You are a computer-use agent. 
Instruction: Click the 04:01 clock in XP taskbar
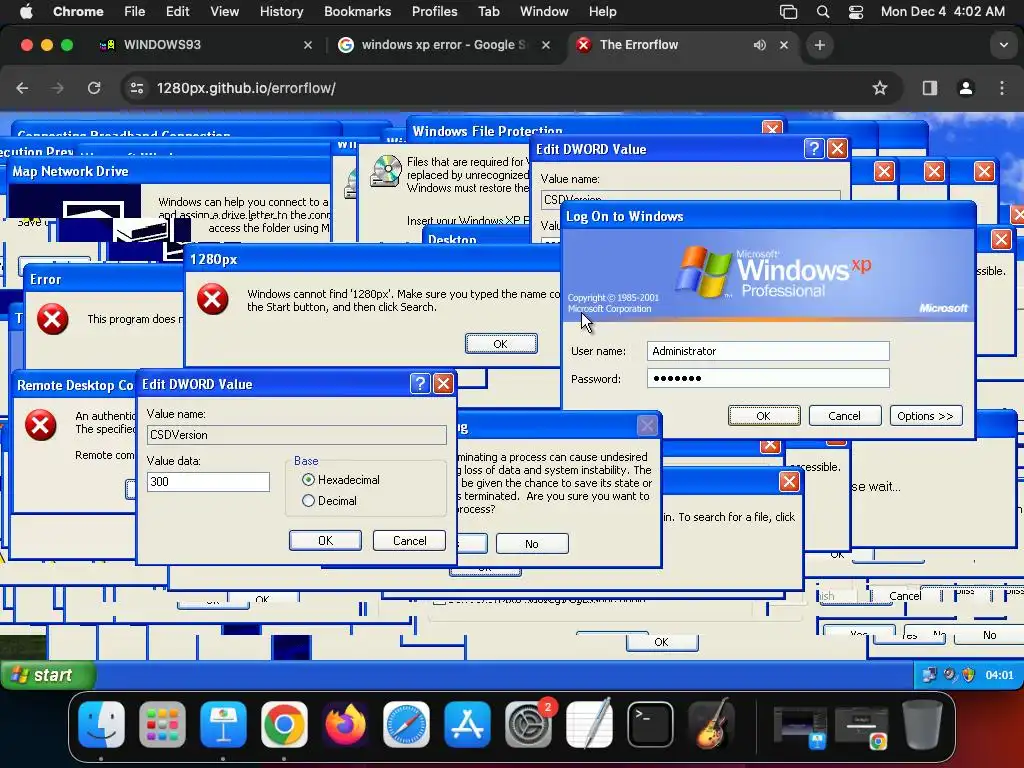(x=999, y=675)
